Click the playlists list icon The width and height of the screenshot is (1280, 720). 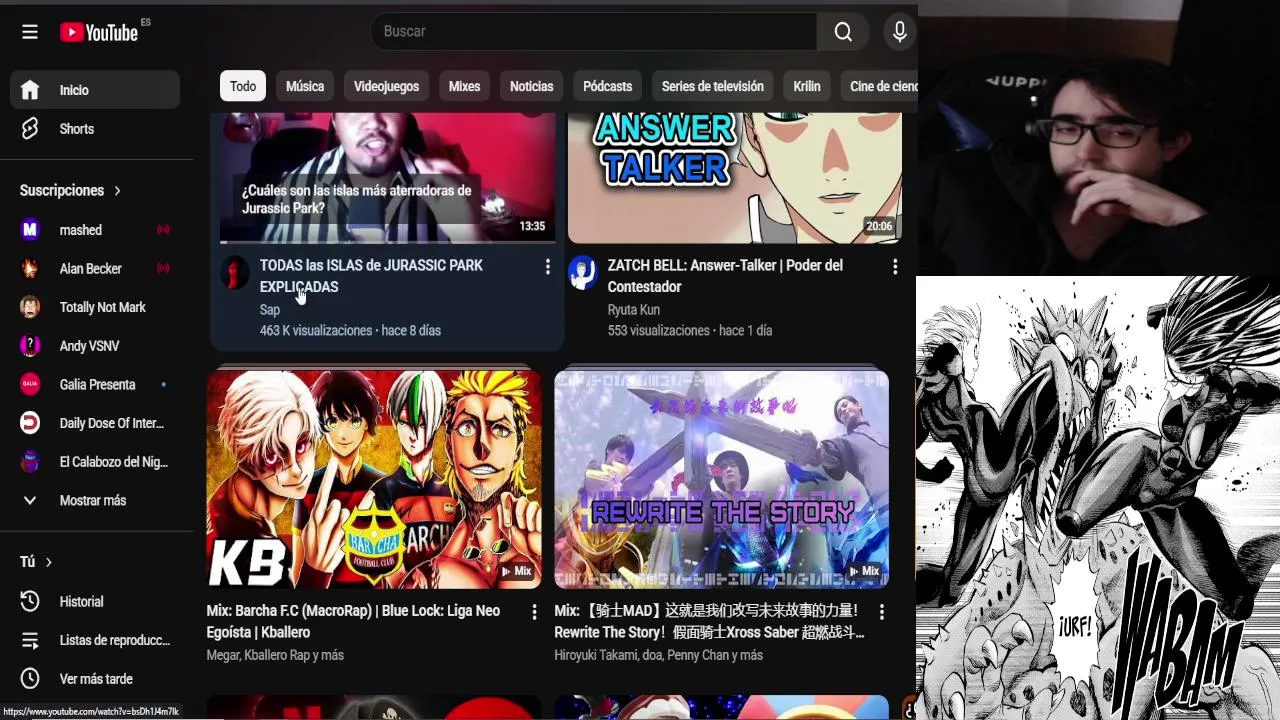(30, 640)
